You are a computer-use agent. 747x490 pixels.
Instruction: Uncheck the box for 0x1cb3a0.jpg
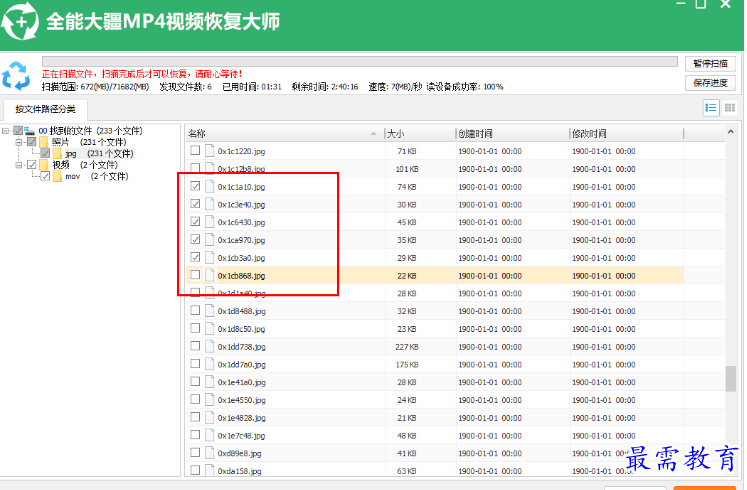195,257
